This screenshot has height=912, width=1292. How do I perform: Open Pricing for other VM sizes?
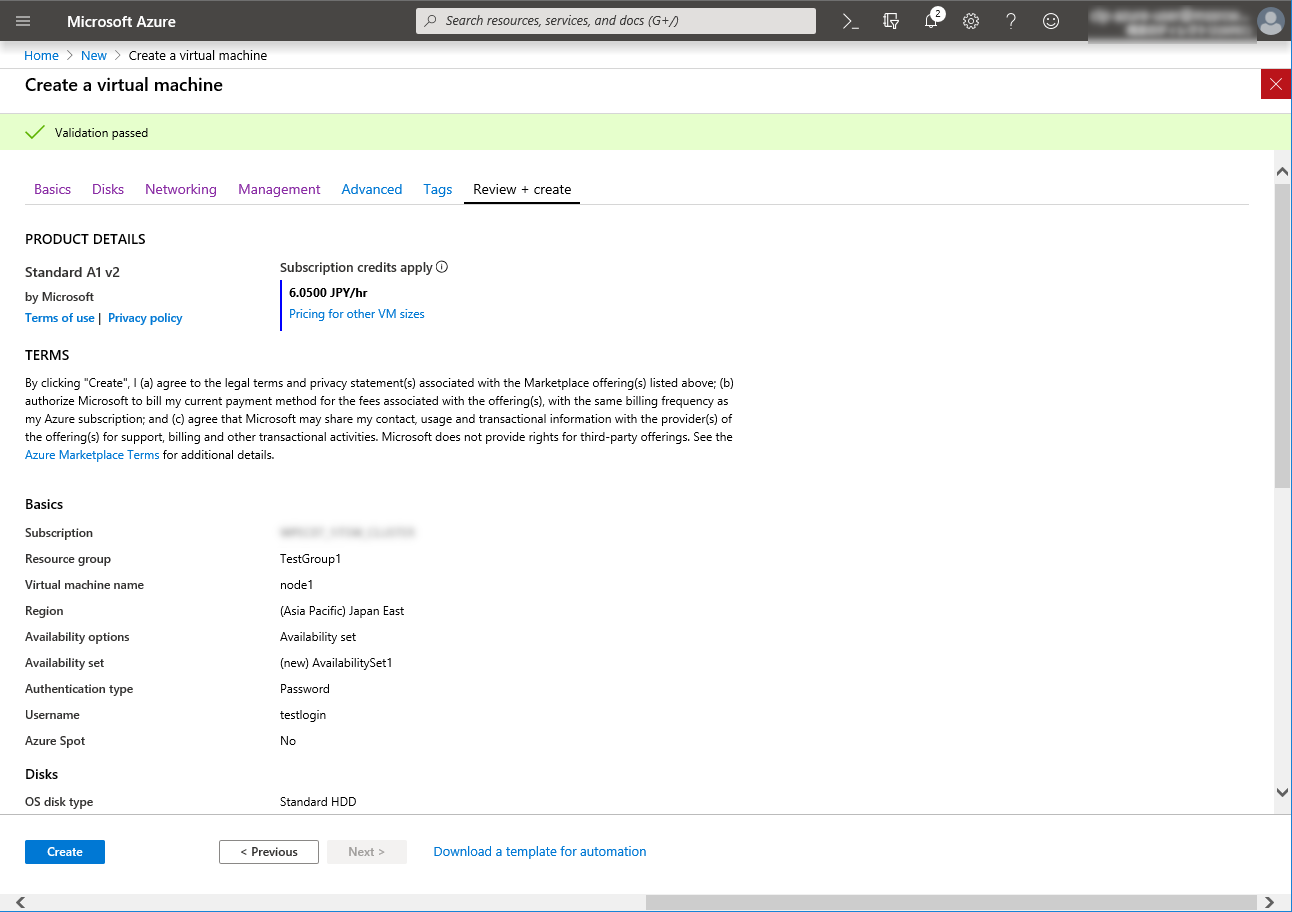pos(356,314)
